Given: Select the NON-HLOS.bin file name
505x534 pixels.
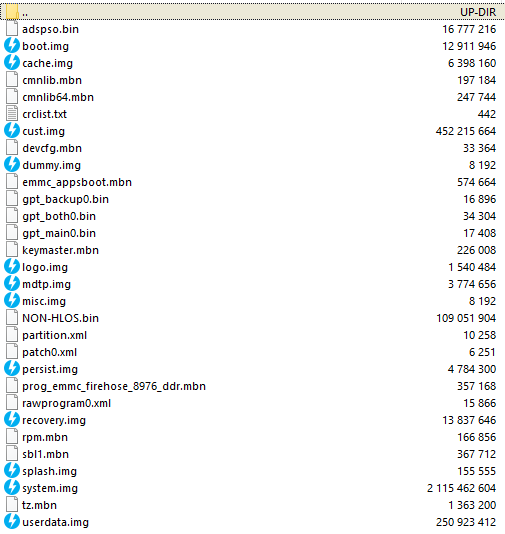Looking at the screenshot, I should coord(60,318).
